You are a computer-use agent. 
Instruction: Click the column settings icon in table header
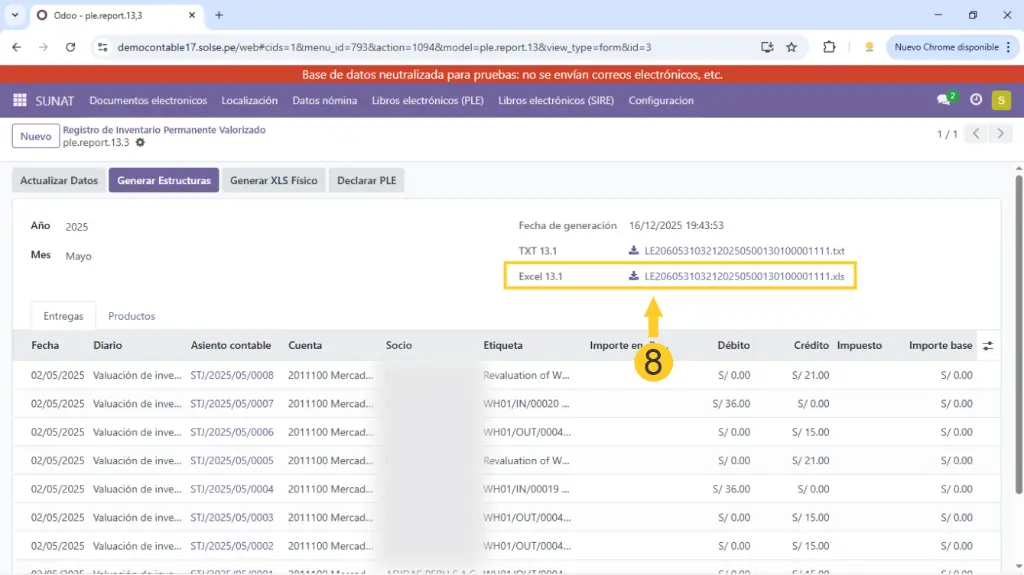(988, 346)
